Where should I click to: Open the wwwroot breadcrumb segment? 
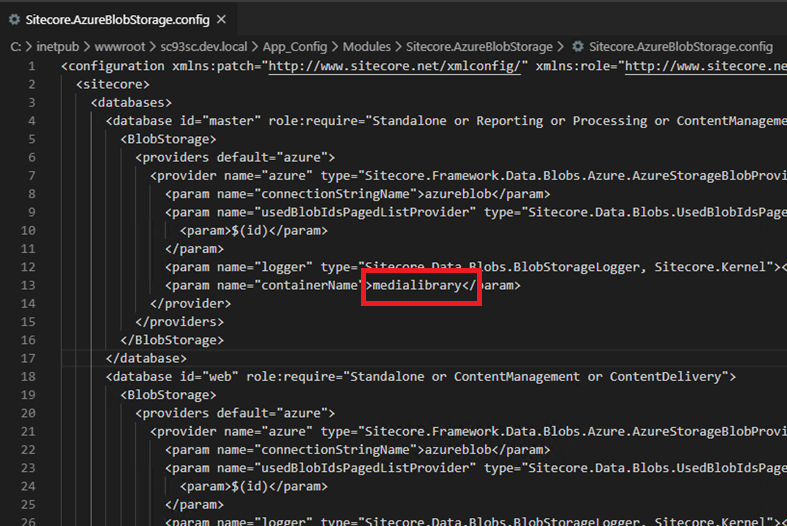(x=119, y=47)
